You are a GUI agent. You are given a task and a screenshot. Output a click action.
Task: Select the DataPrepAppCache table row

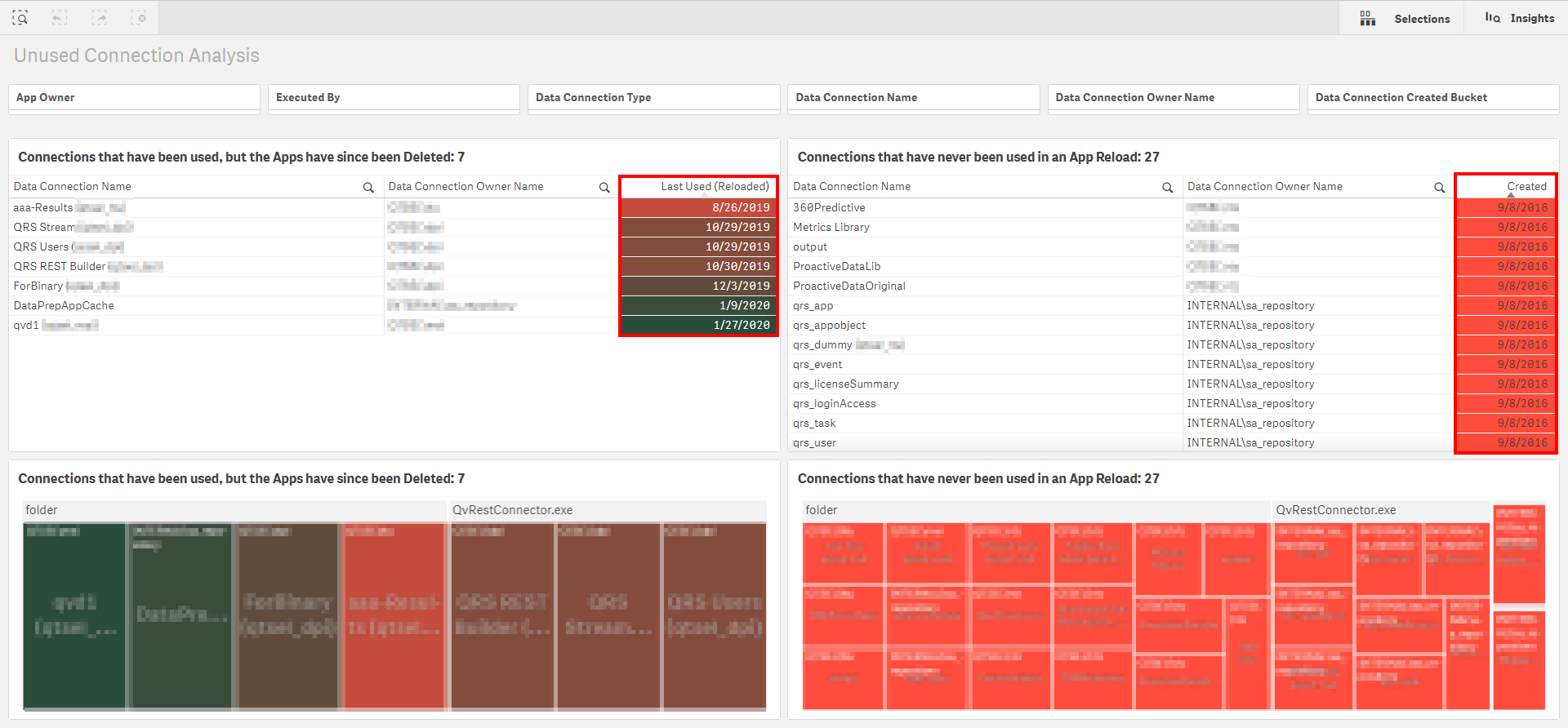pos(64,306)
